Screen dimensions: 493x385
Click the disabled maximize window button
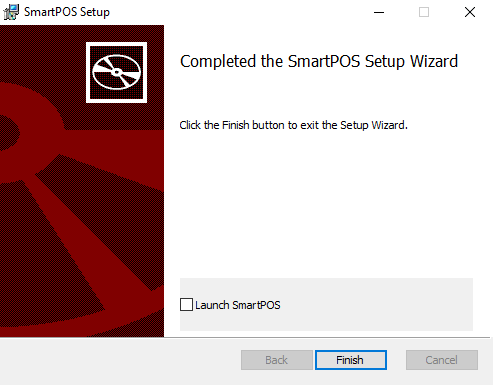pyautogui.click(x=424, y=12)
